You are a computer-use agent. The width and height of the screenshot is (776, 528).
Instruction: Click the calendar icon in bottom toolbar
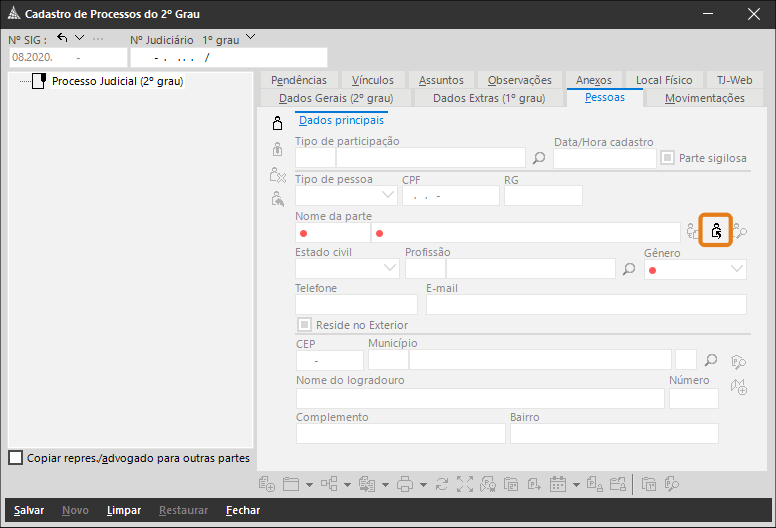(558, 484)
